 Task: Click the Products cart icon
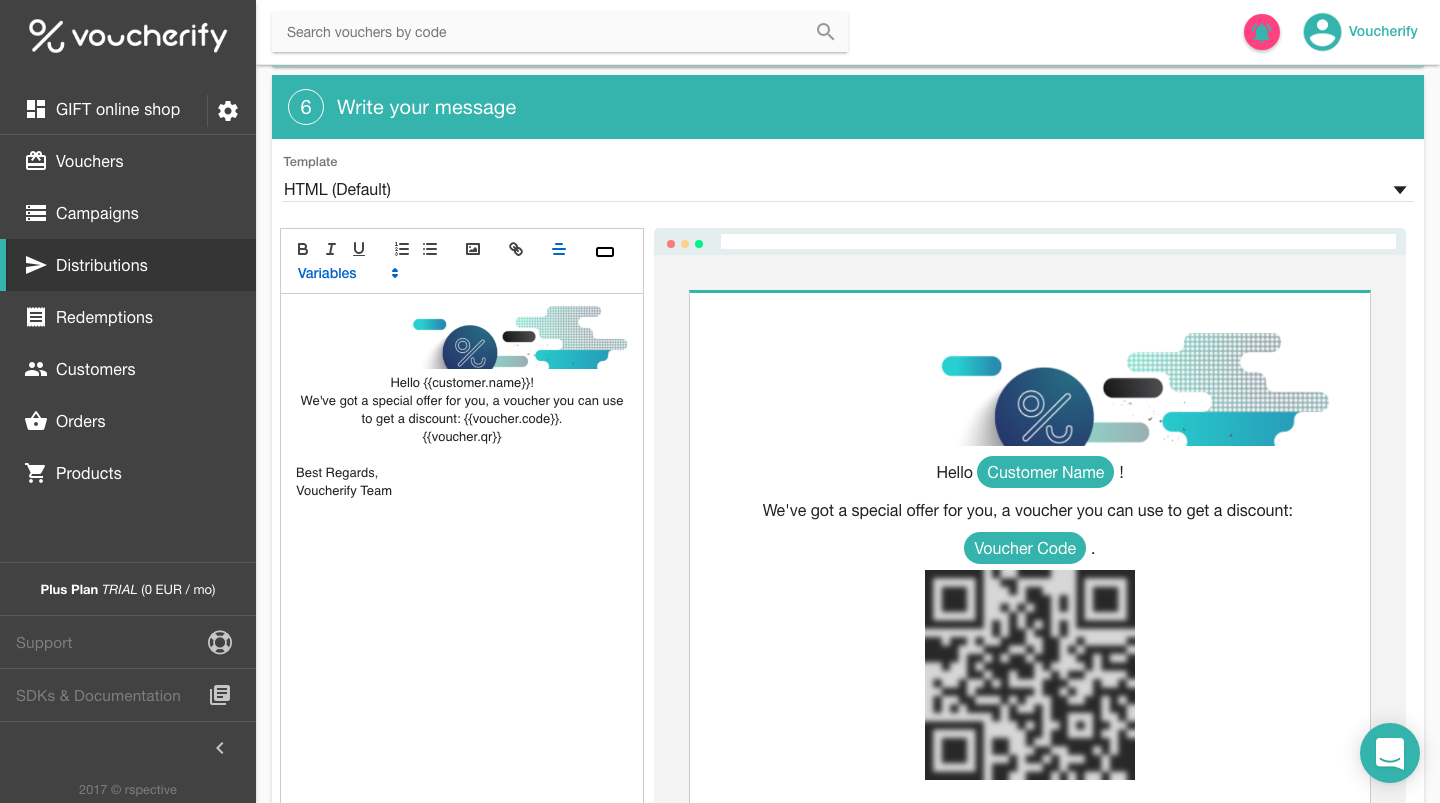[x=36, y=473]
